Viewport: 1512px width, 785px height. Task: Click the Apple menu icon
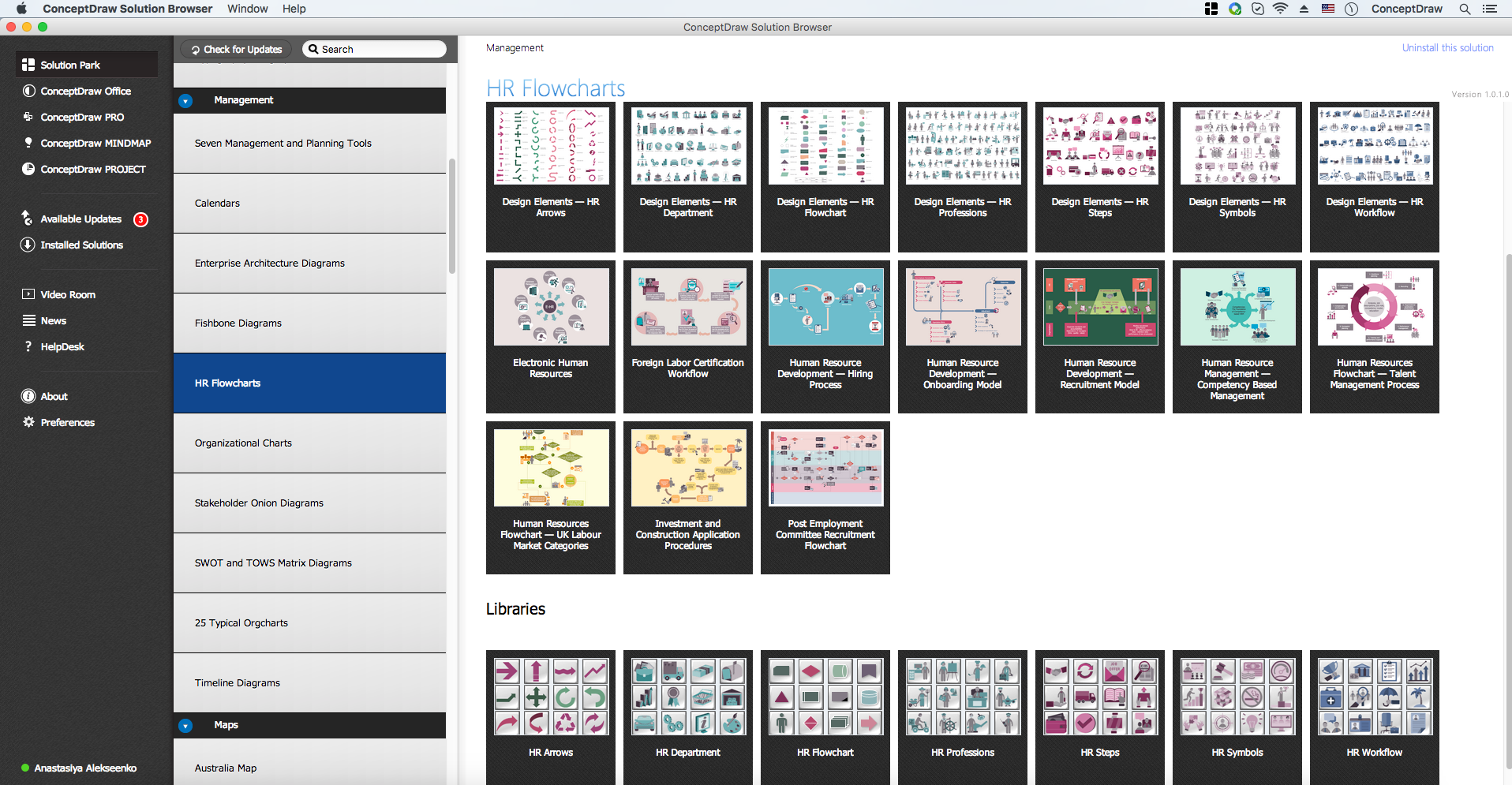tap(21, 9)
